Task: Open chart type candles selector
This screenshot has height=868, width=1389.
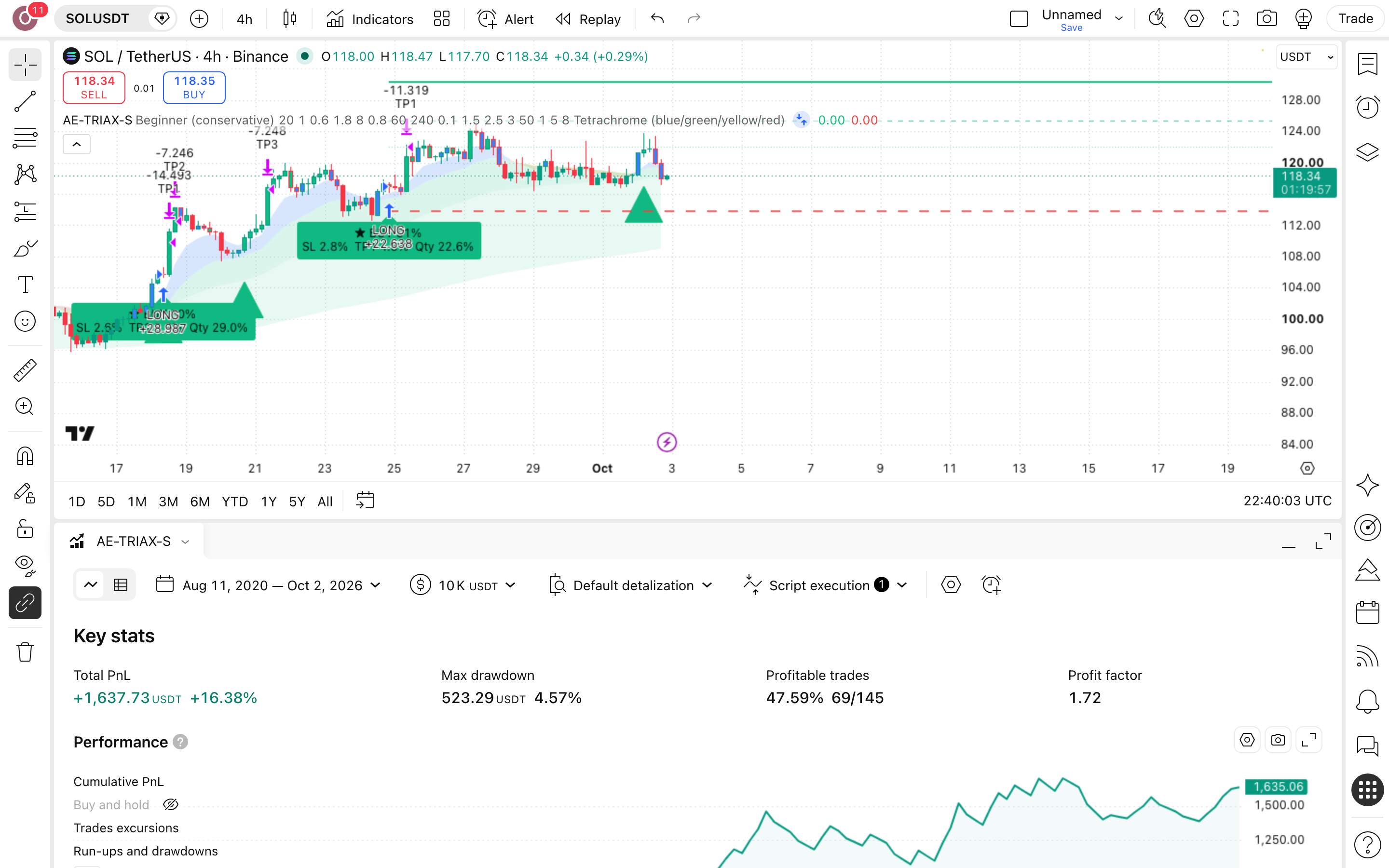Action: (290, 19)
